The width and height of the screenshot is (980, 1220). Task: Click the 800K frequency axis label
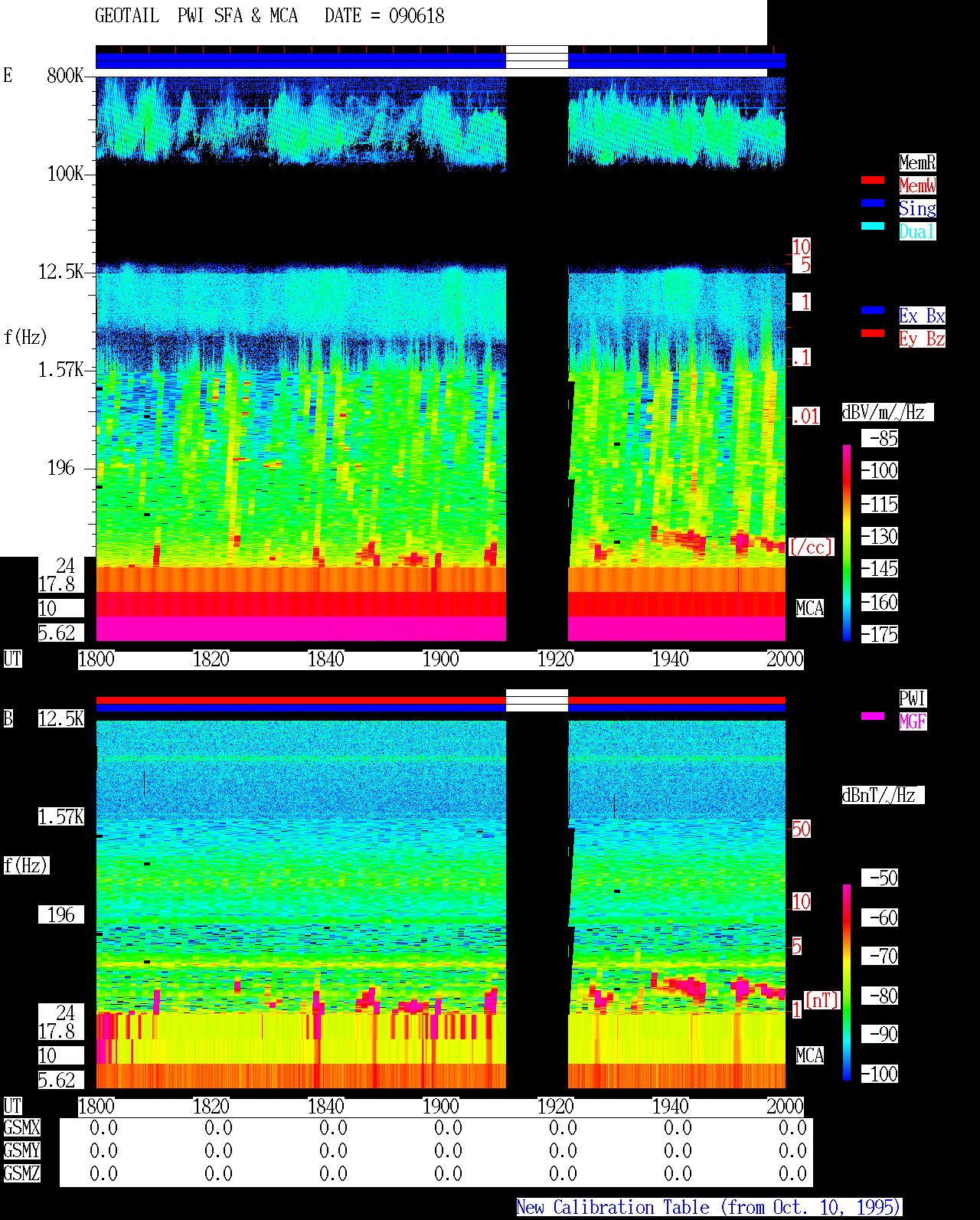(x=65, y=75)
